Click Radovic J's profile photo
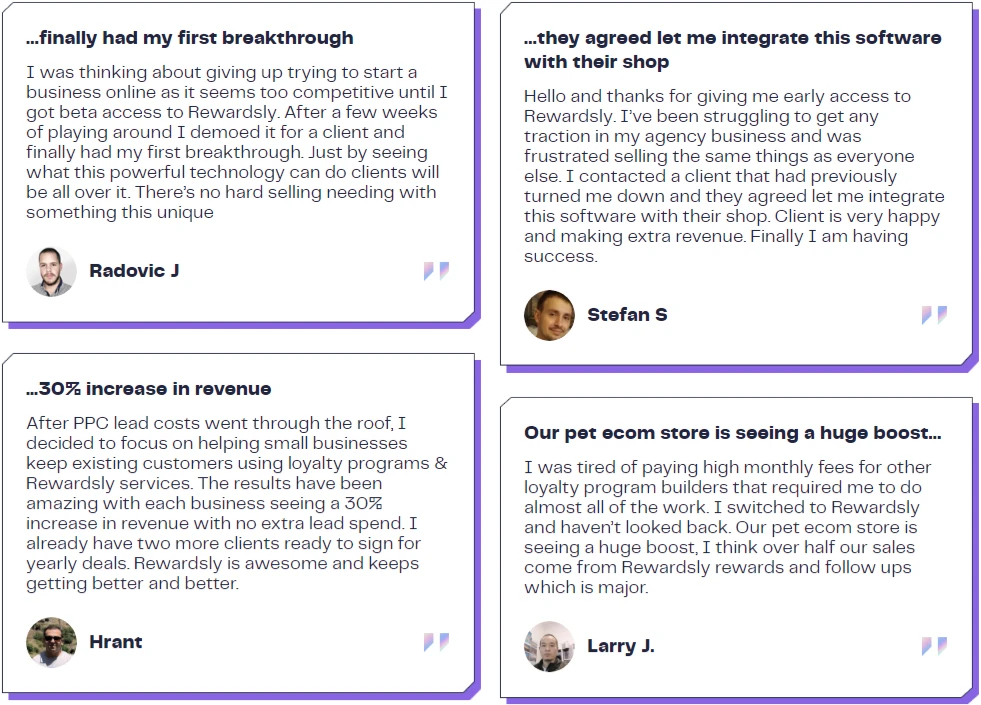Image resolution: width=981 pixels, height=705 pixels. pyautogui.click(x=51, y=271)
